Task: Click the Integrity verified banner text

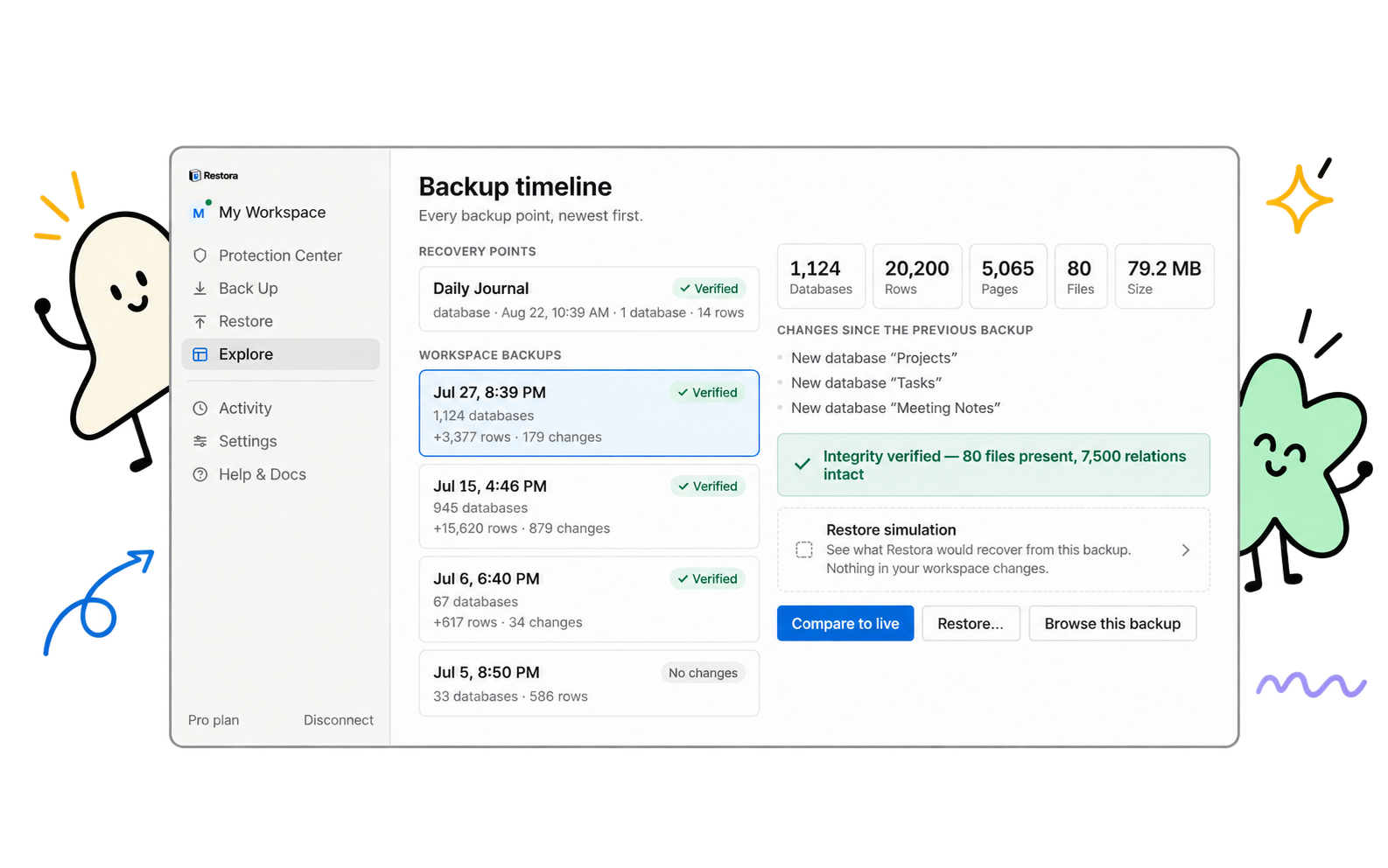Action: (x=1005, y=465)
